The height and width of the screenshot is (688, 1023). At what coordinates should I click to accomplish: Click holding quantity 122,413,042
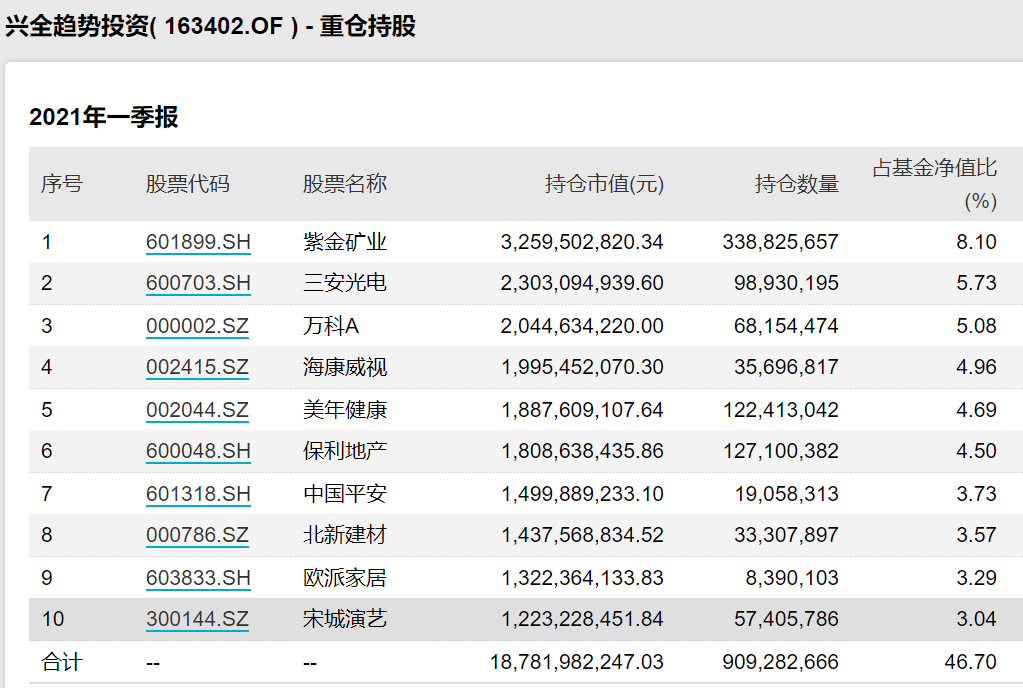(x=780, y=410)
